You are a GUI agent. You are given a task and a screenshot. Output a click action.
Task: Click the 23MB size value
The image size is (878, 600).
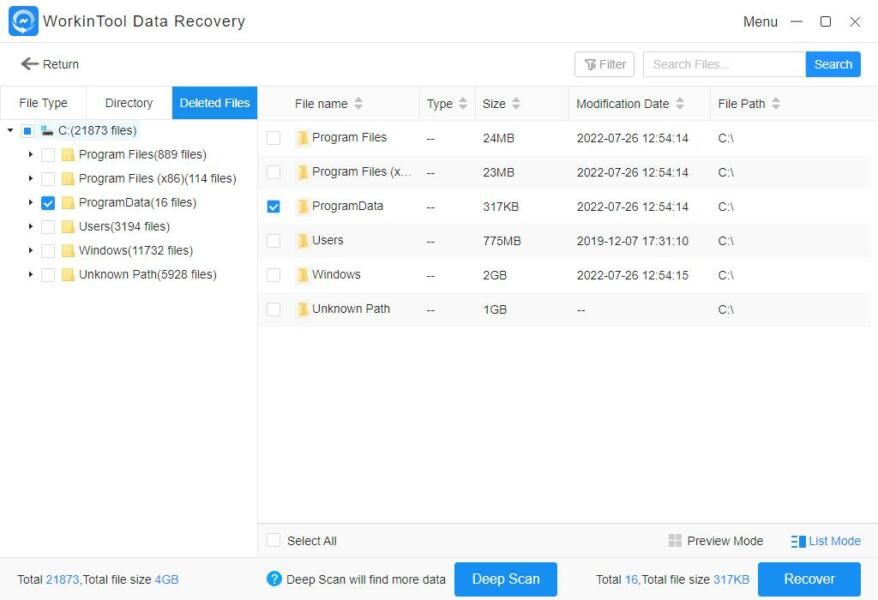point(498,172)
